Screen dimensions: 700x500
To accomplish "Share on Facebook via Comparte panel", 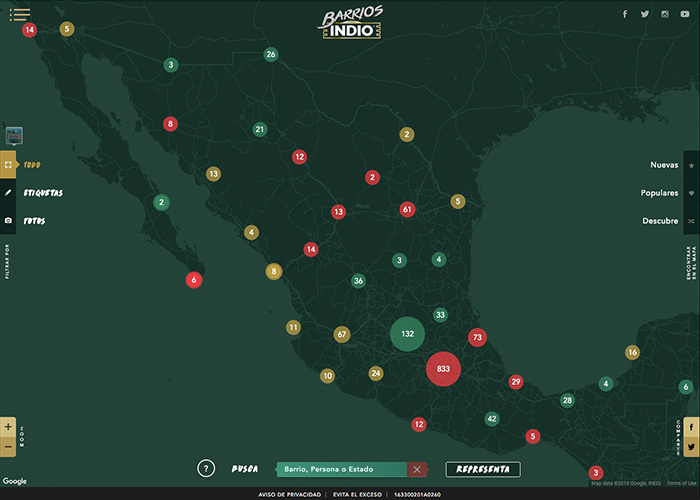I will point(692,427).
